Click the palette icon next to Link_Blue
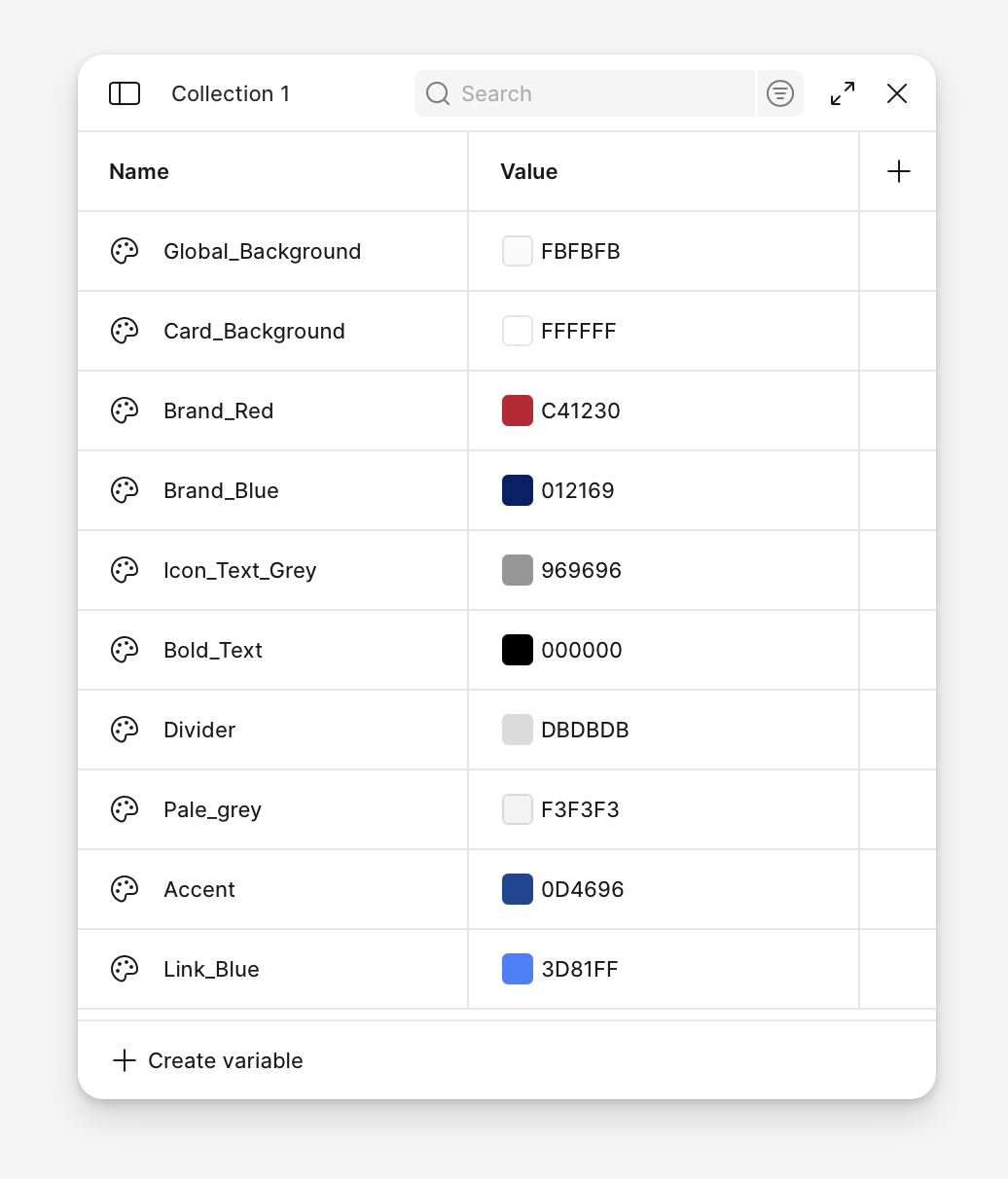This screenshot has height=1179, width=1008. [125, 969]
